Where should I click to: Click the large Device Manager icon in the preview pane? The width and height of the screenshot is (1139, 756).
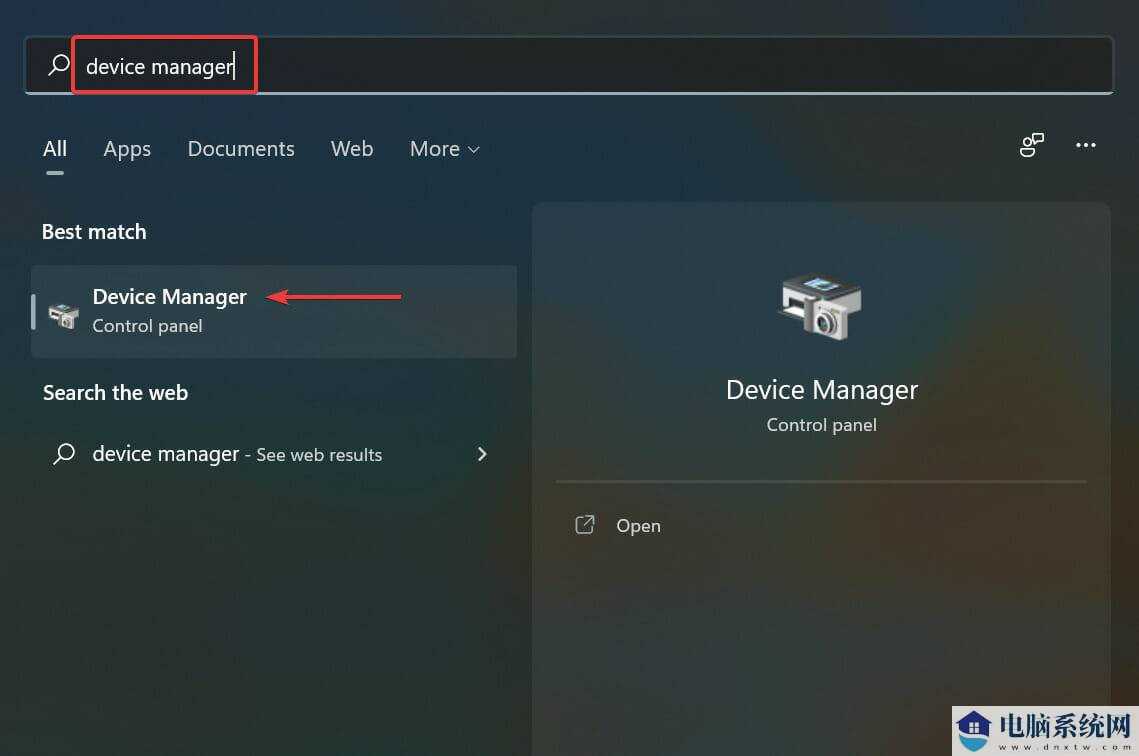(x=820, y=305)
